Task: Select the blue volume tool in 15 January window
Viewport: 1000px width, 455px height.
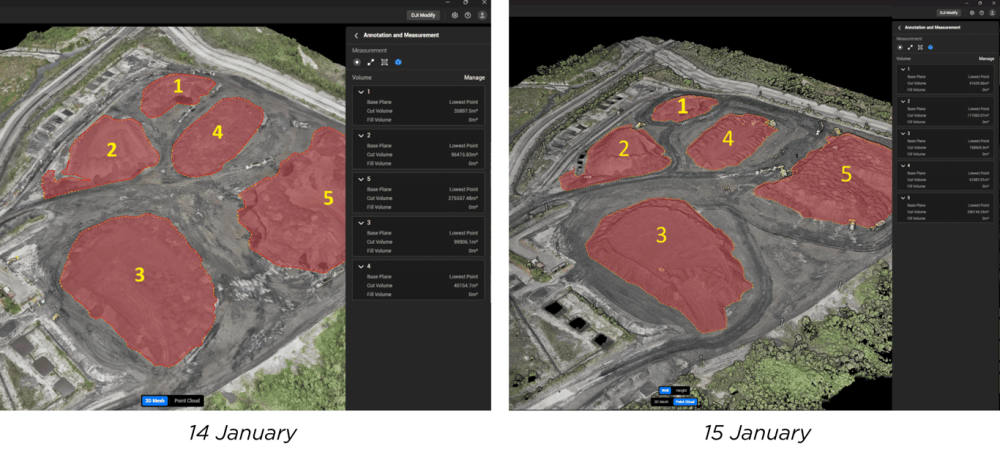Action: coord(930,47)
